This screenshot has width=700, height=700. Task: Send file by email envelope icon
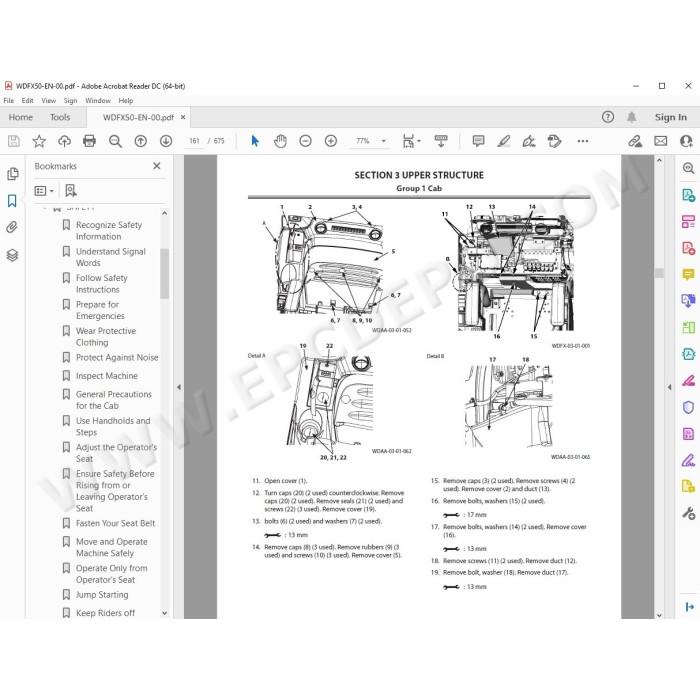661,141
